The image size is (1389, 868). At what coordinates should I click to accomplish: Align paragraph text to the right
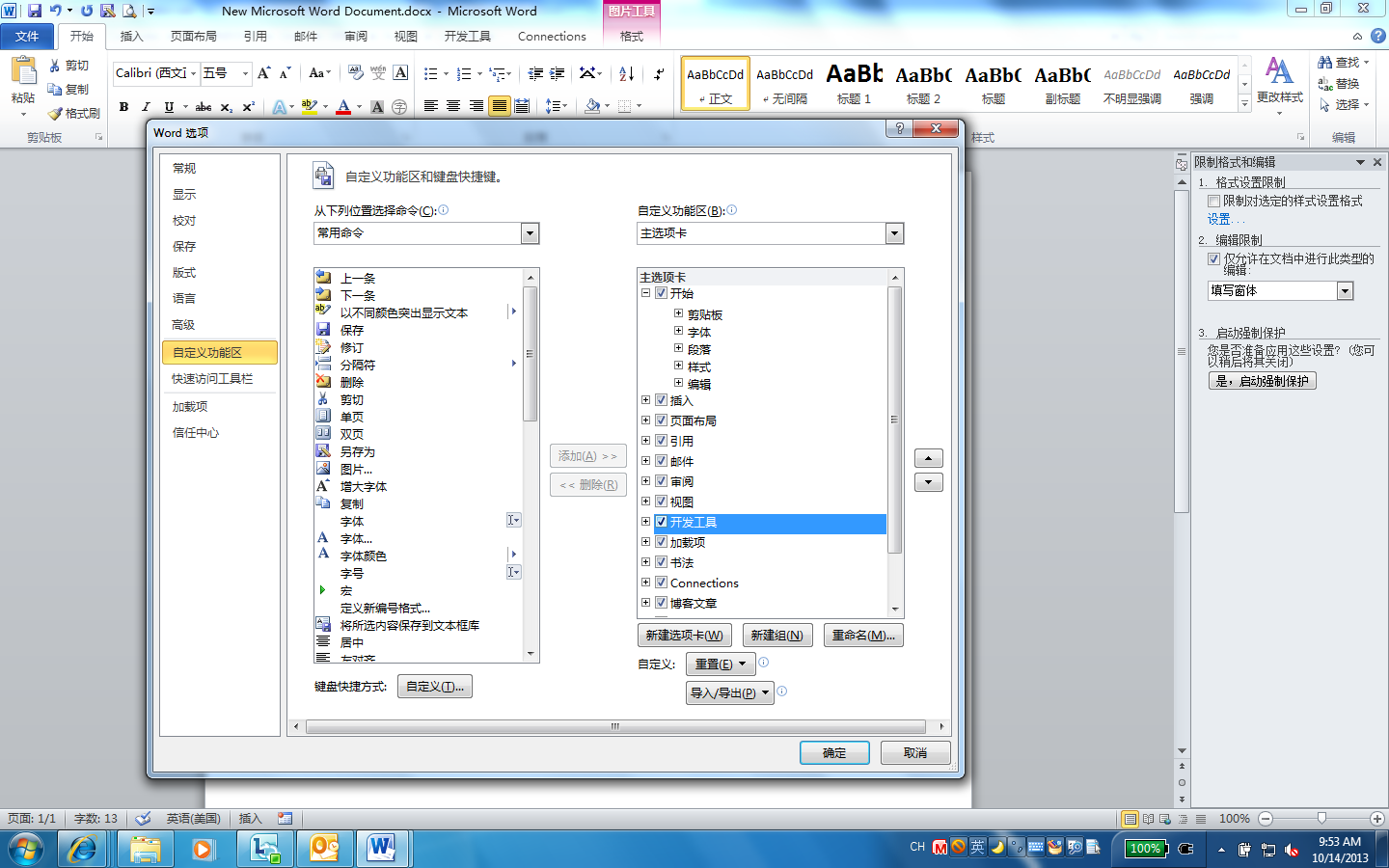pos(477,106)
